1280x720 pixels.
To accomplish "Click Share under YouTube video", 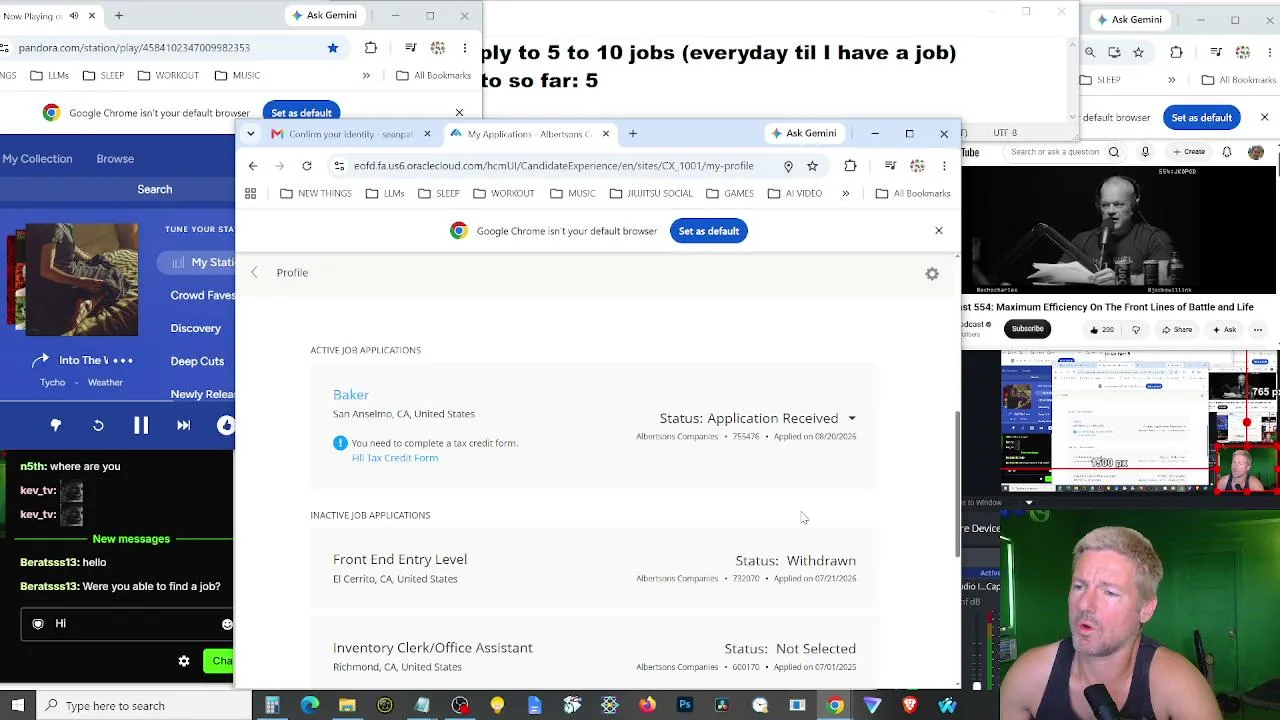I will click(1176, 329).
